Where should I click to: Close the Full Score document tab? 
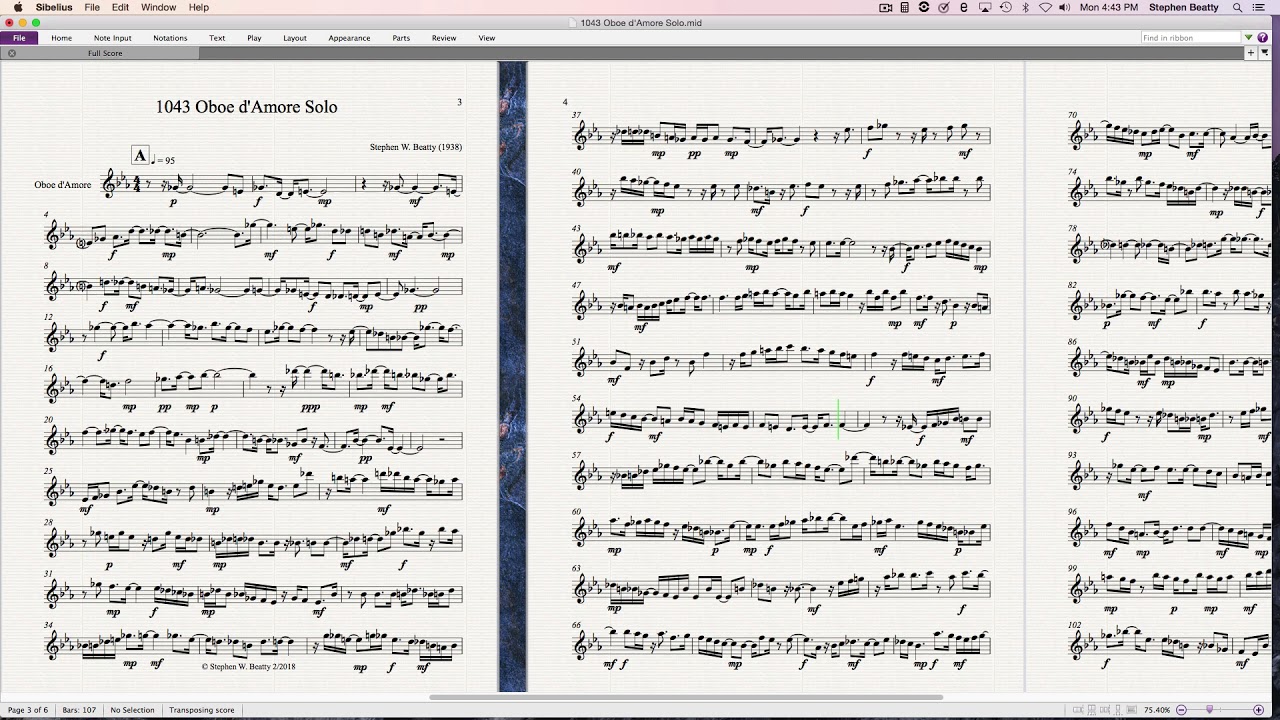(12, 53)
